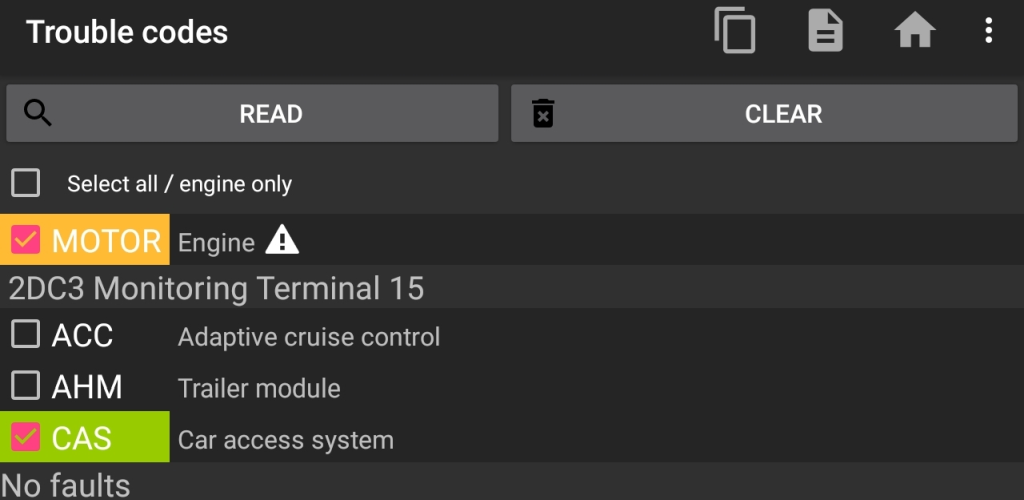Uncheck the MOTOR module checkbox
The image size is (1024, 500).
tap(25, 240)
